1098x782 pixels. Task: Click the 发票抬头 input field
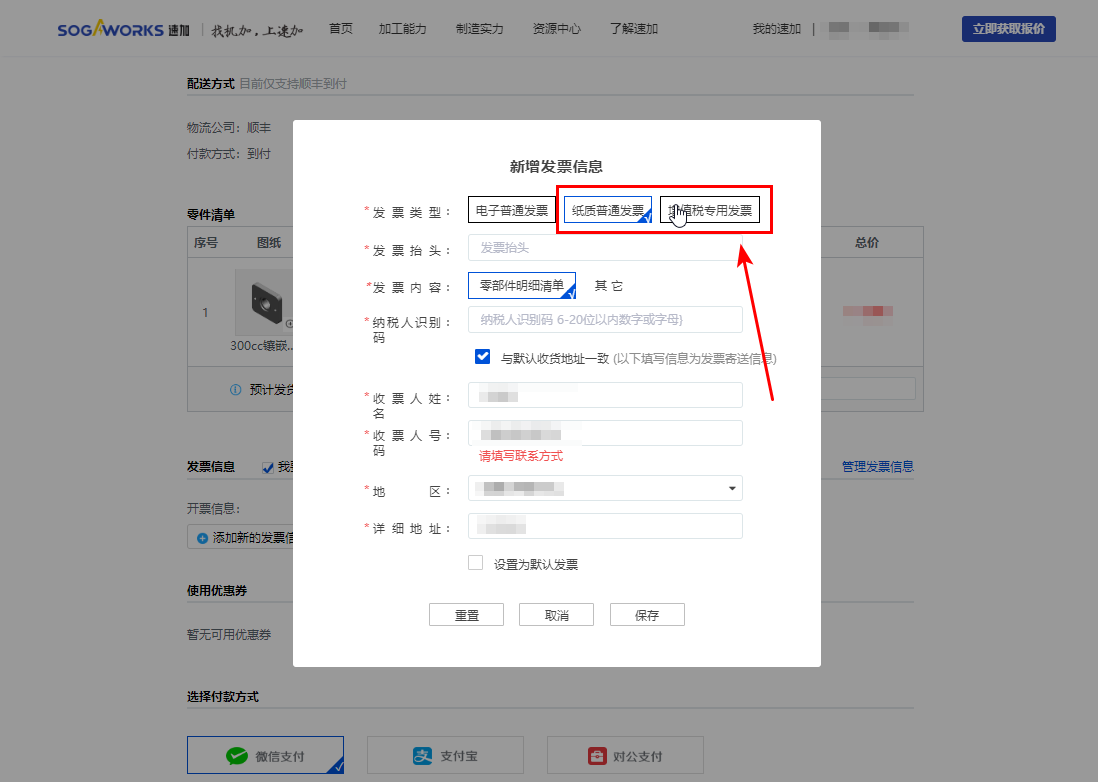pyautogui.click(x=605, y=247)
